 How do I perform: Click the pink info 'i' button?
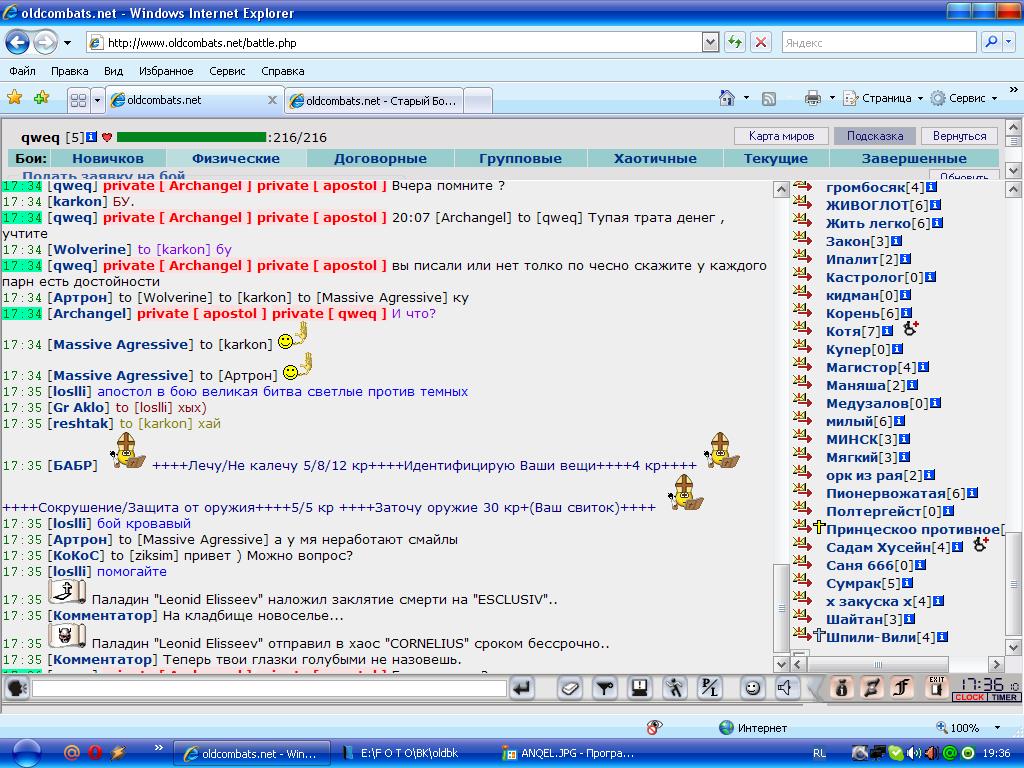(x=842, y=688)
